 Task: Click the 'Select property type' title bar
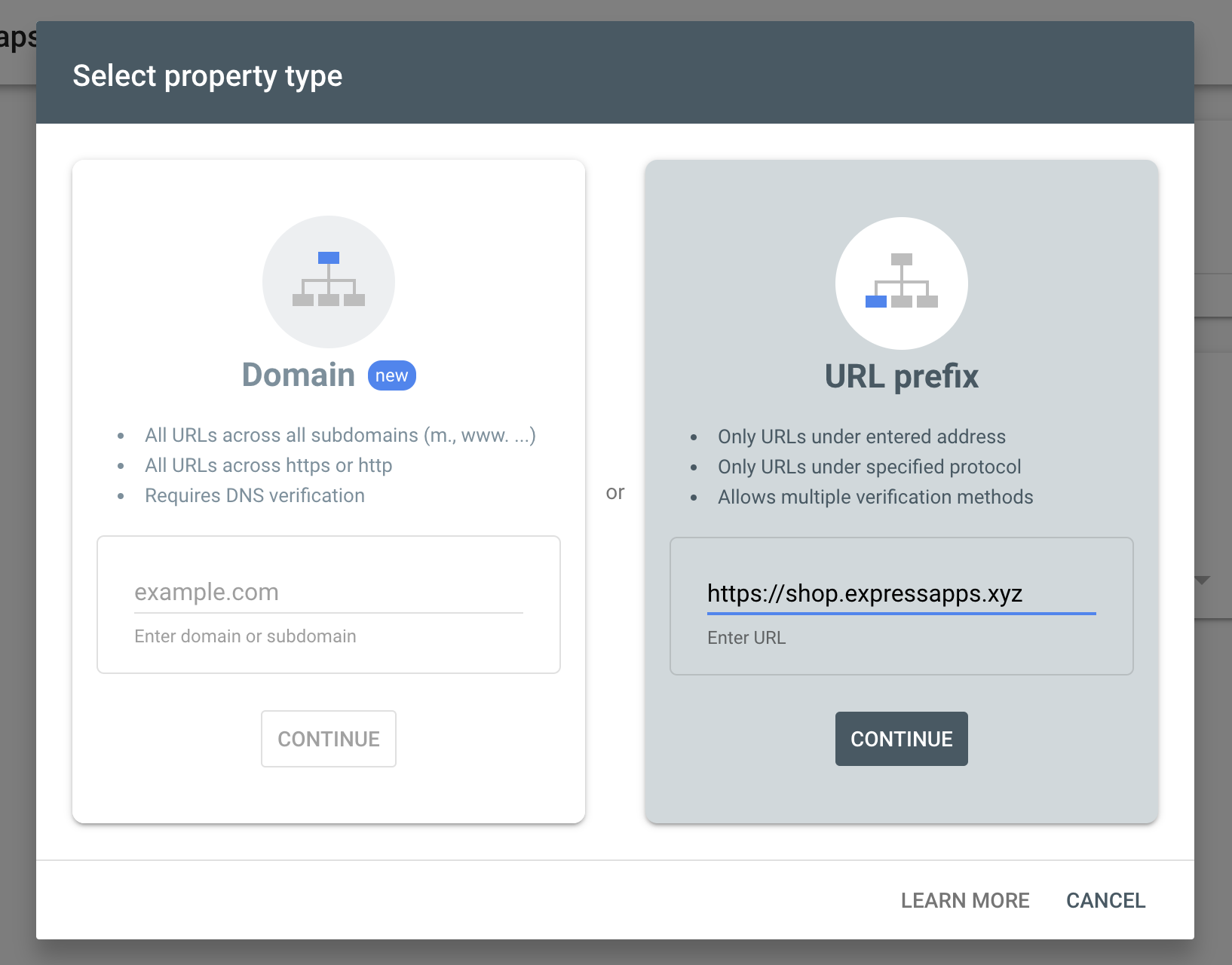207,75
